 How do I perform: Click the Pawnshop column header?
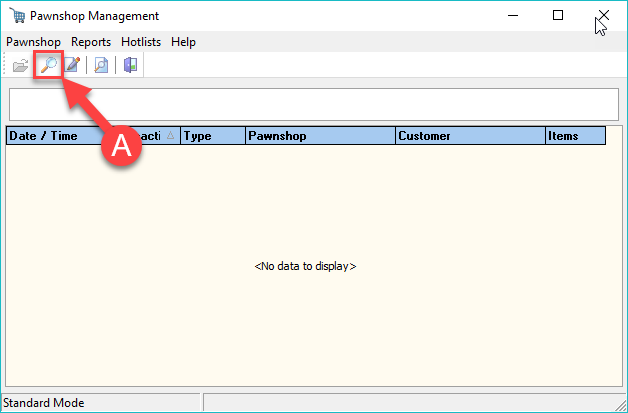coord(319,136)
